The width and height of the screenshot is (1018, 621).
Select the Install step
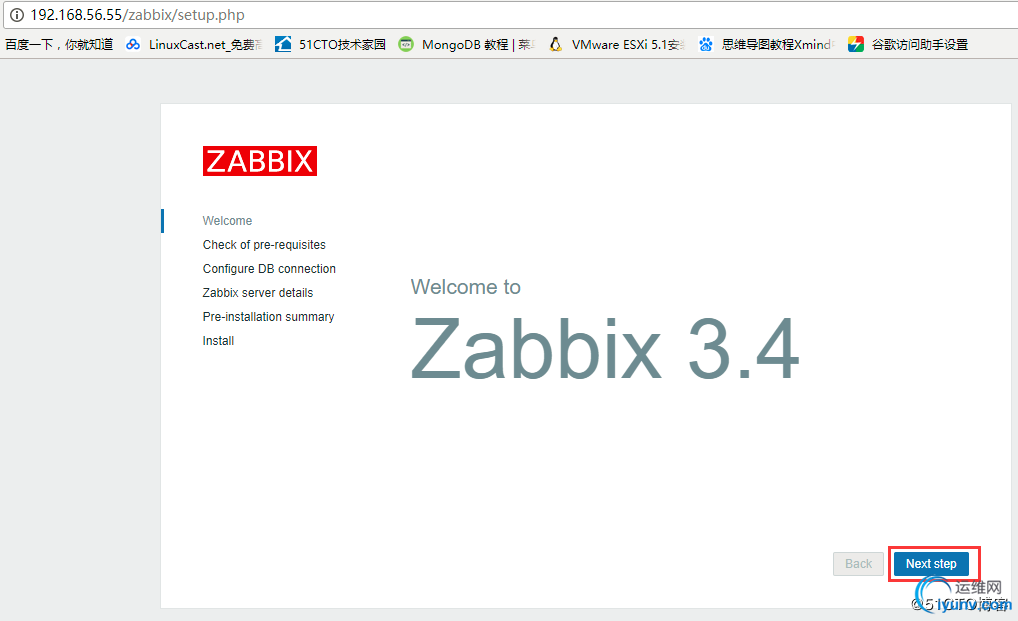(218, 341)
